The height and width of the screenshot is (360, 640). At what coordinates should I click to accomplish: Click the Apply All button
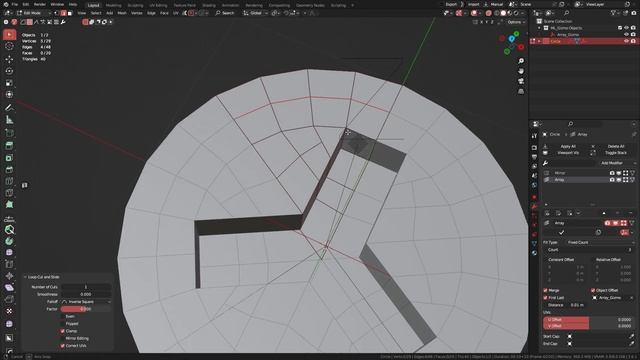(568, 146)
